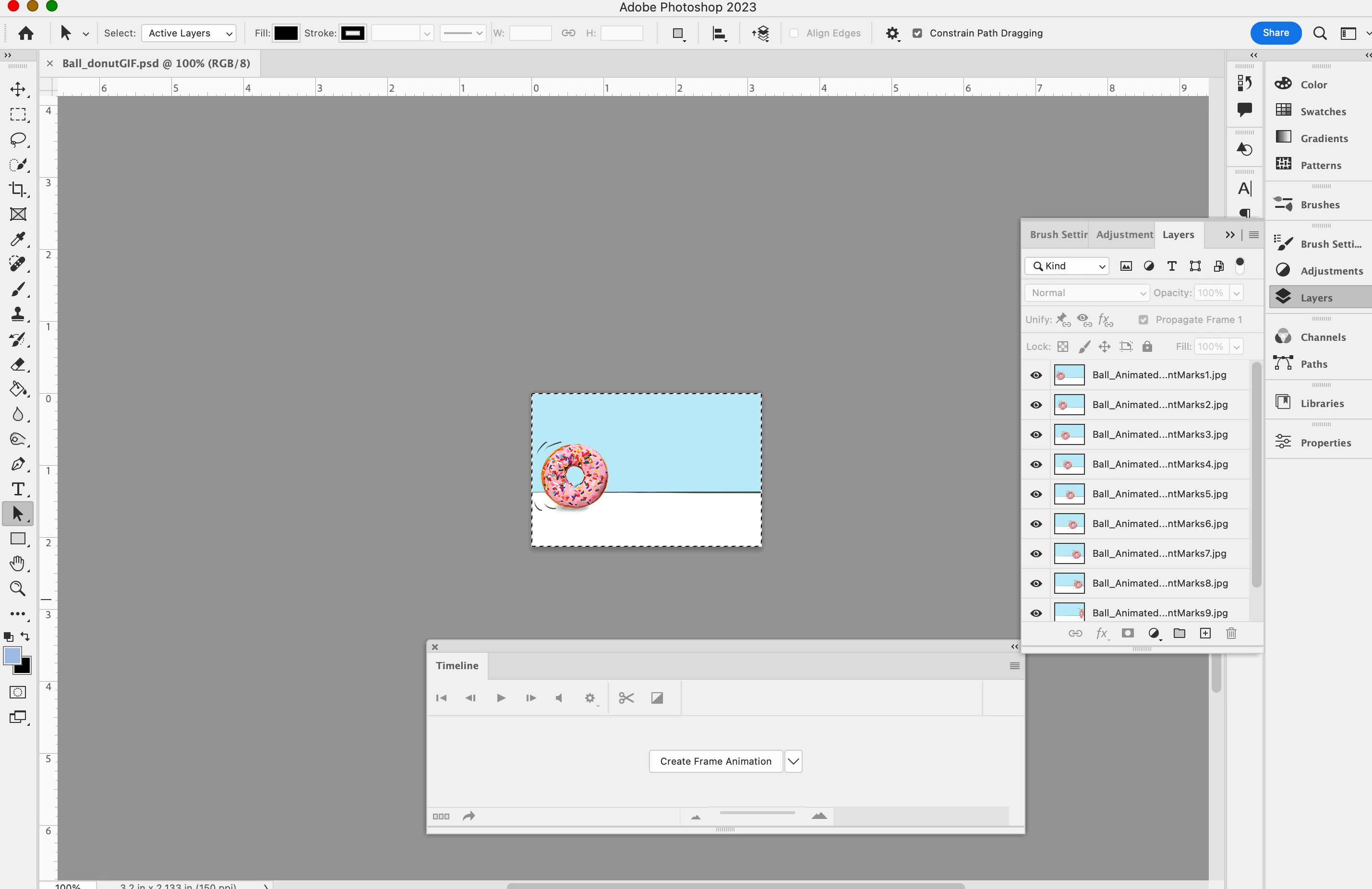Click the blue Share button
The height and width of the screenshot is (889, 1372).
pyautogui.click(x=1275, y=33)
